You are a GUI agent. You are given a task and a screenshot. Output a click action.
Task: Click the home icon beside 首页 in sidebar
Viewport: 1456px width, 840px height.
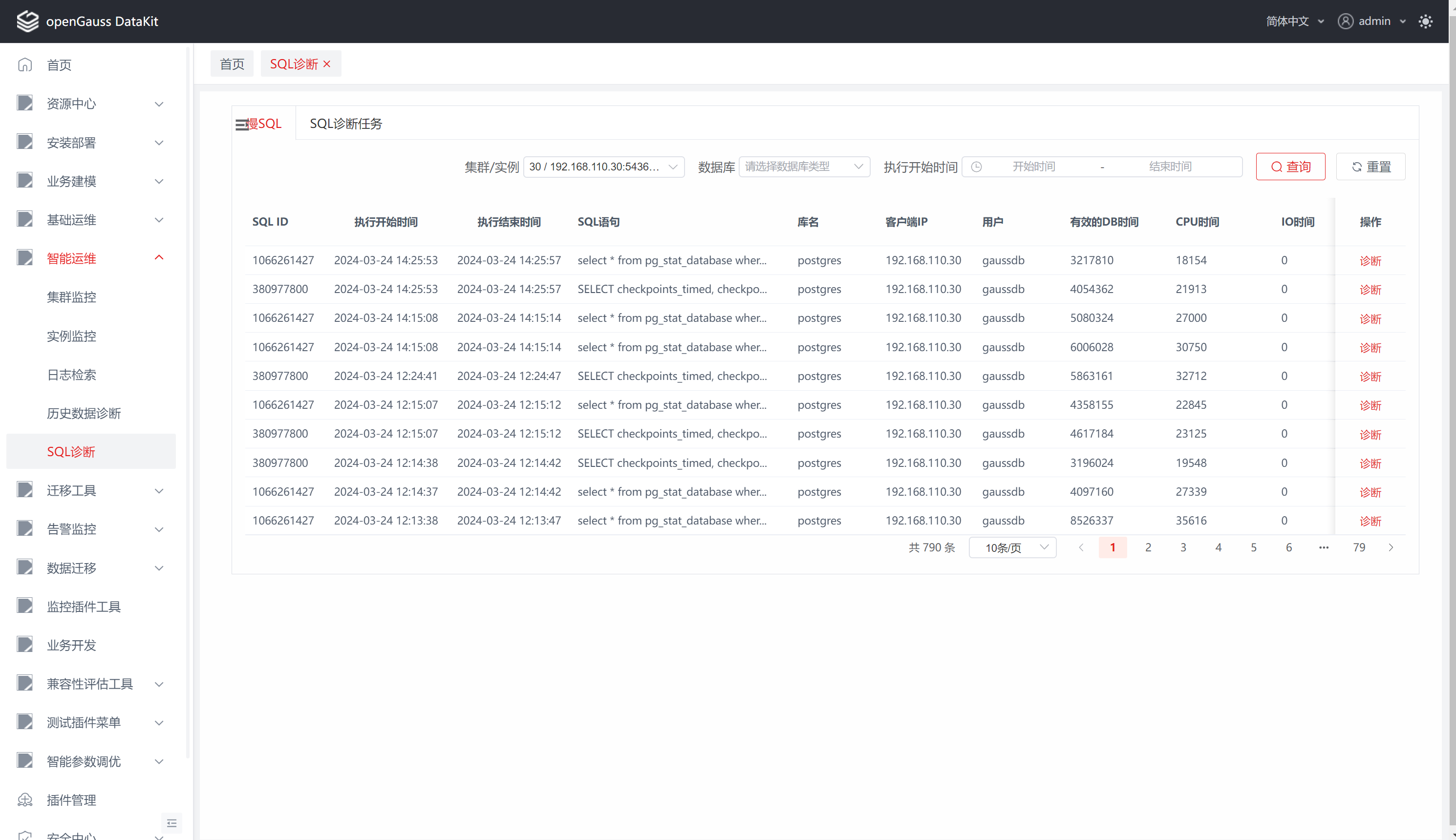click(x=25, y=64)
